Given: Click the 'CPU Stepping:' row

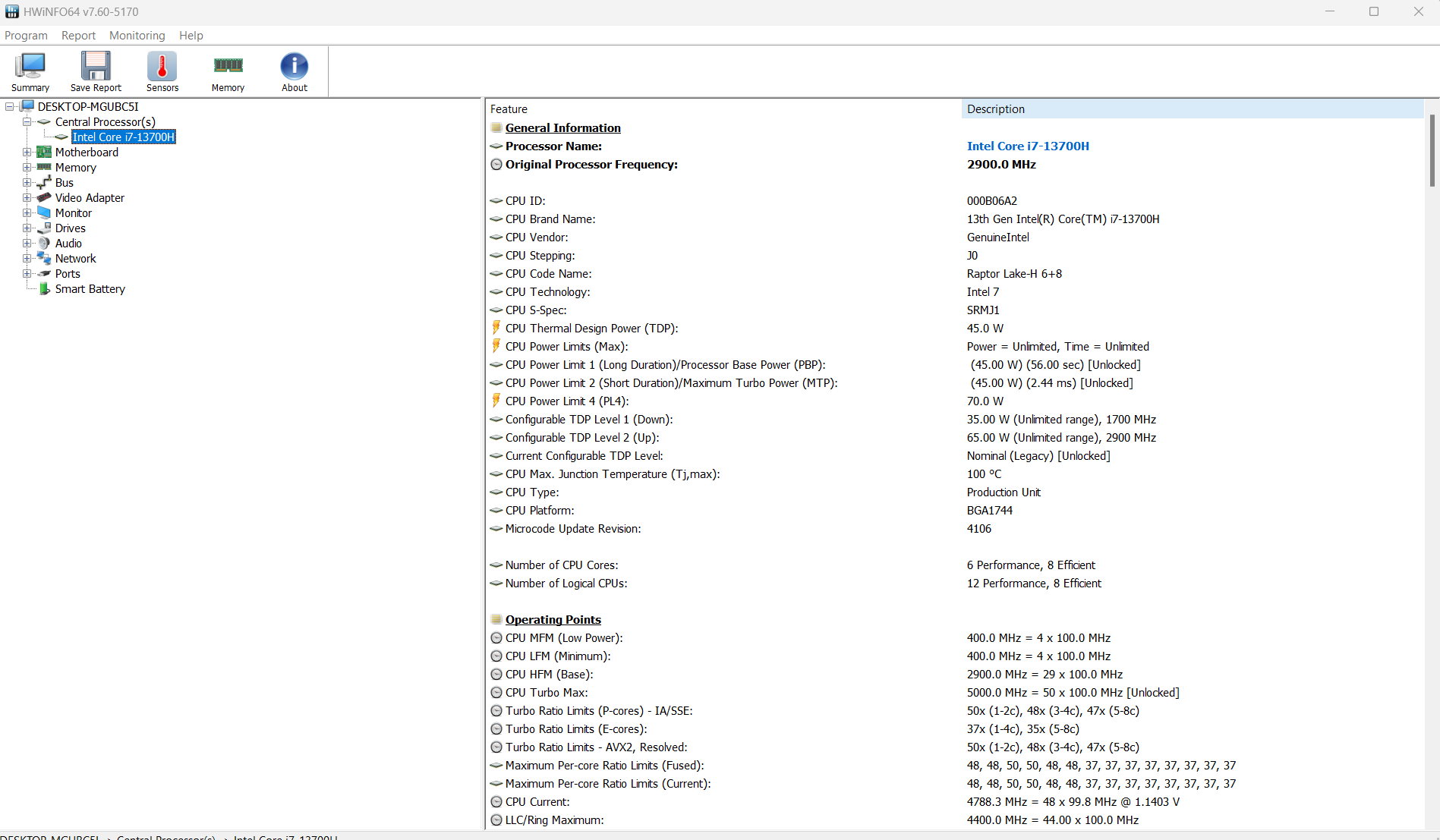Looking at the screenshot, I should pos(955,255).
